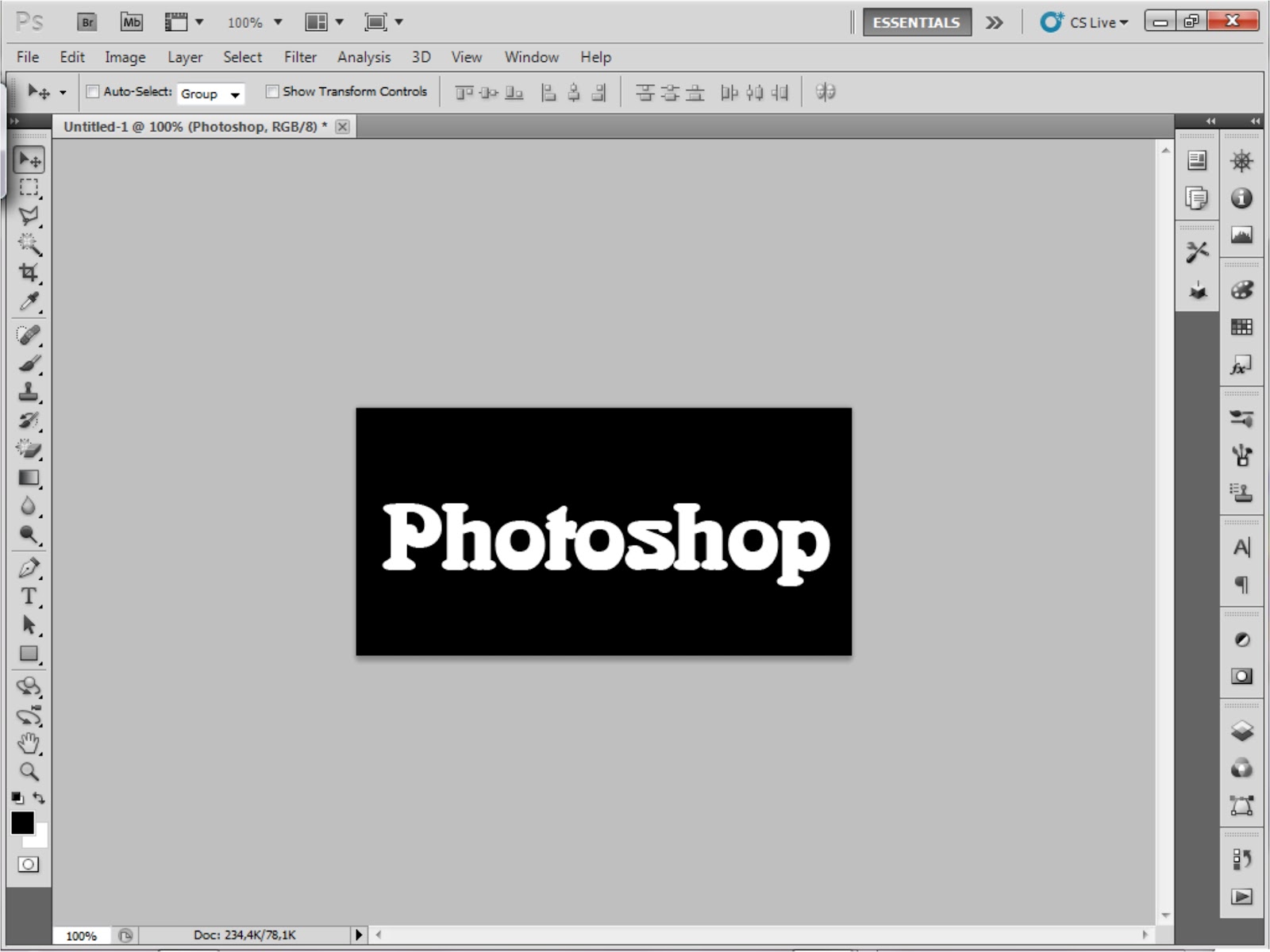Launch Adobe Bridge from the application bar
Viewport: 1270px width, 952px height.
tap(87, 22)
